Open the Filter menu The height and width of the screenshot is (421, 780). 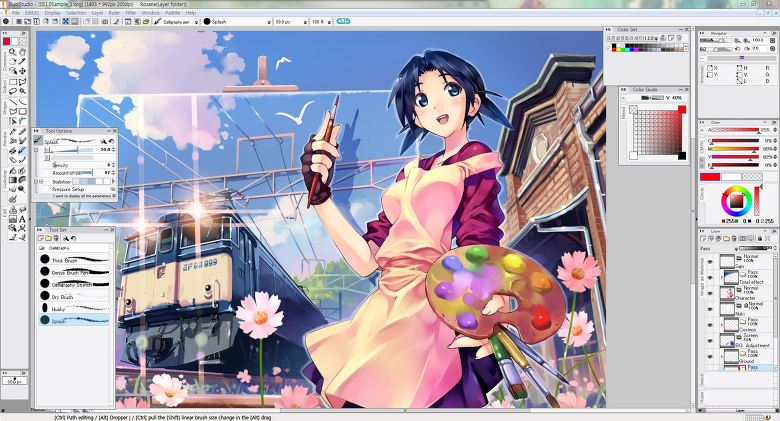click(131, 12)
